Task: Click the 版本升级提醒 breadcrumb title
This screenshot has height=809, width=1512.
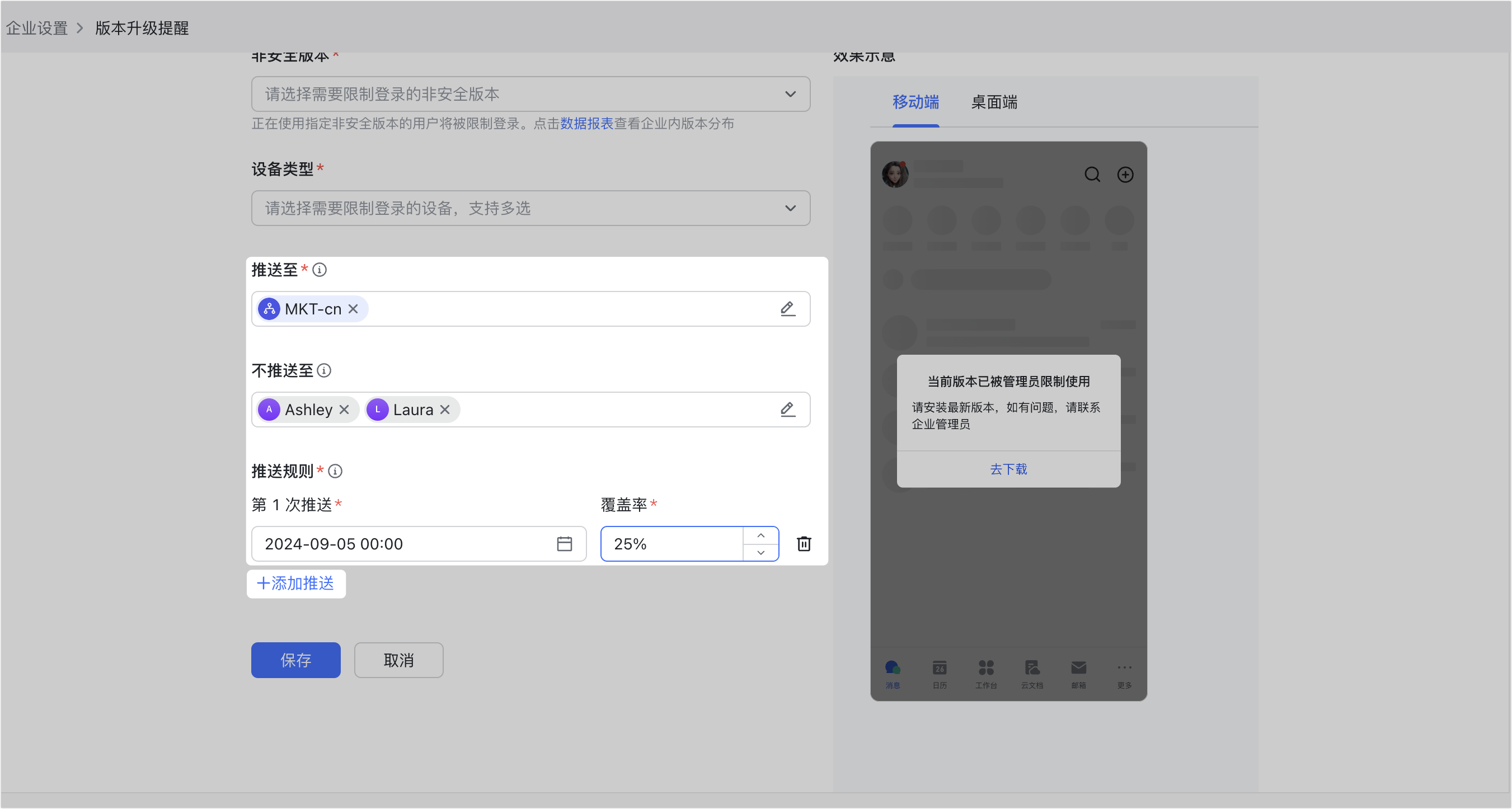Action: click(142, 28)
